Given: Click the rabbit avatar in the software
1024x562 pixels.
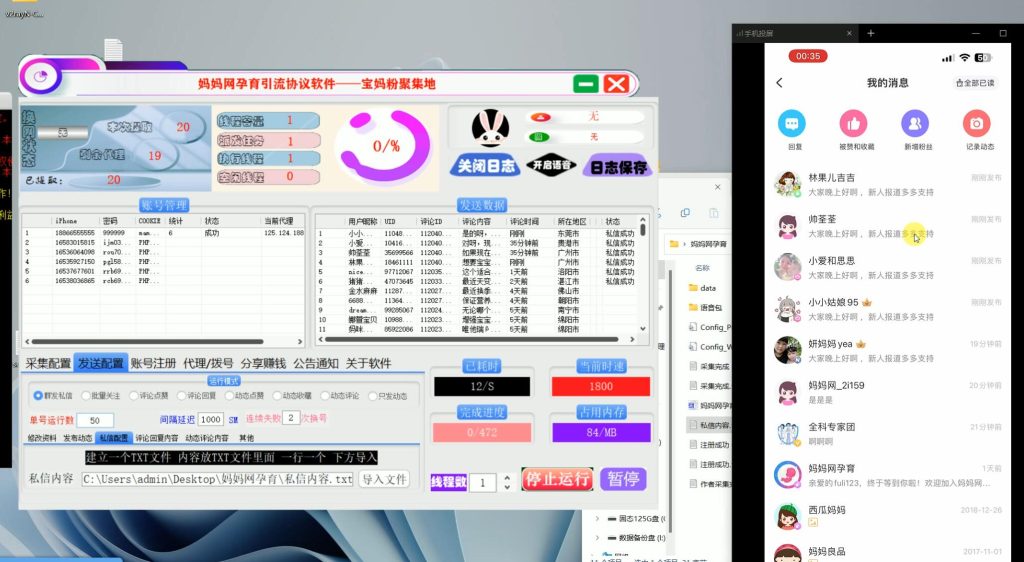Looking at the screenshot, I should [490, 127].
